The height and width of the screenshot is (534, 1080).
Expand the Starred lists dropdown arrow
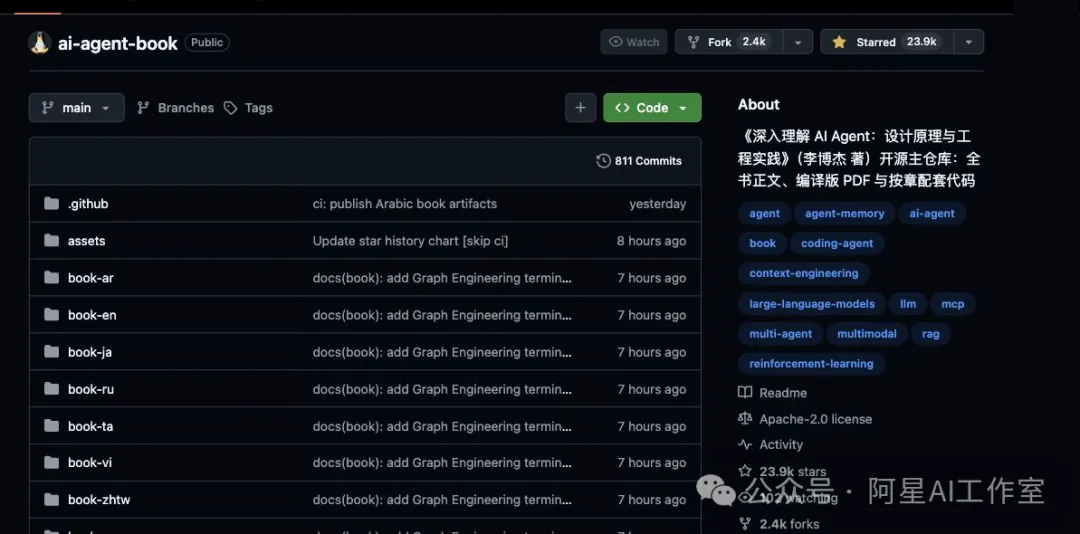968,42
